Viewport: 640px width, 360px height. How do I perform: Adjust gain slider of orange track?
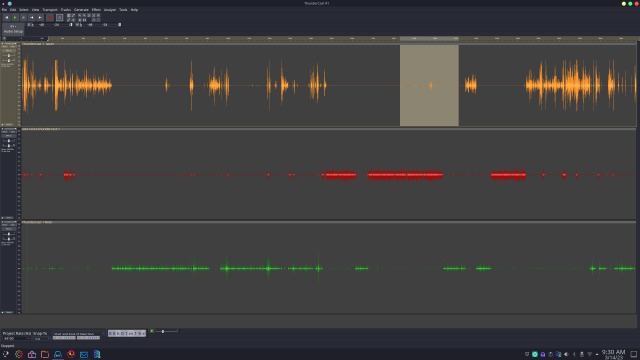point(9,56)
